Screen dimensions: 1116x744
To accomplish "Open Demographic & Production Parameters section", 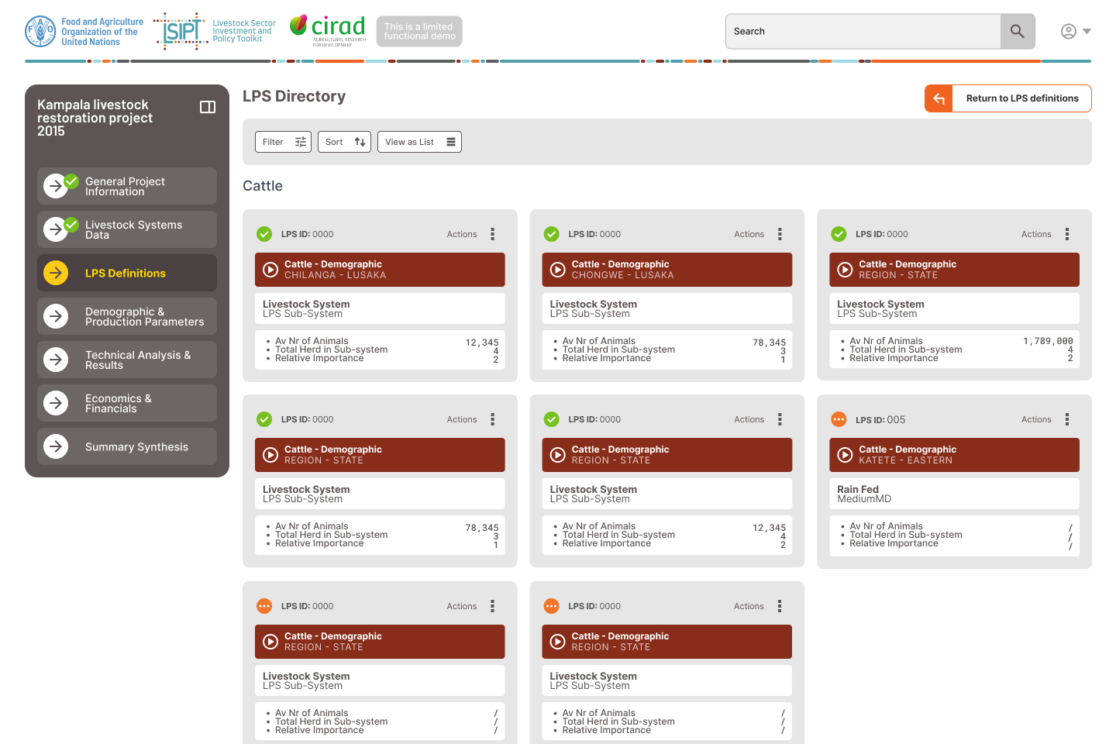I will tap(127, 316).
